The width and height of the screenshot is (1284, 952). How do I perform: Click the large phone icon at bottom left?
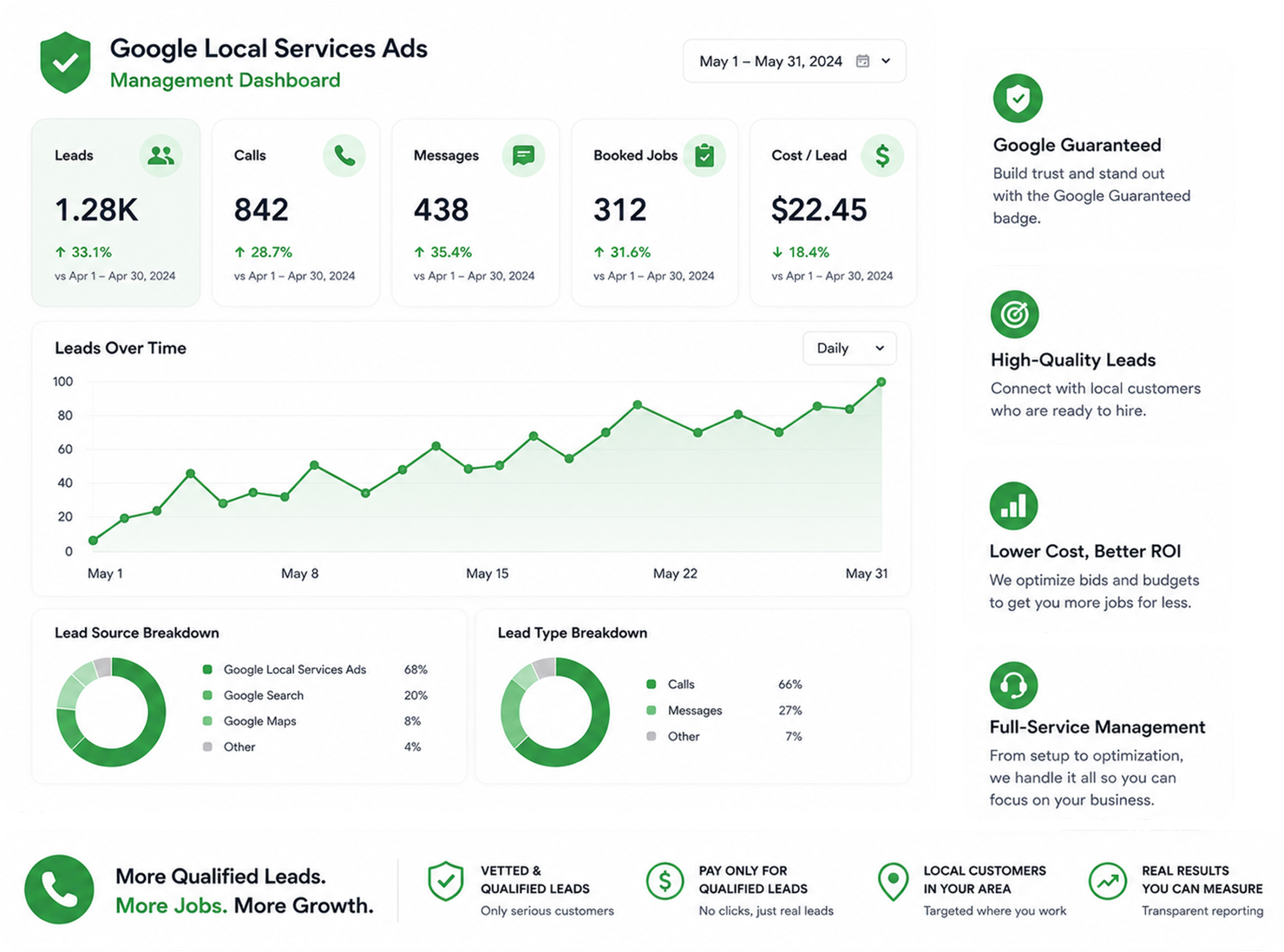[59, 889]
